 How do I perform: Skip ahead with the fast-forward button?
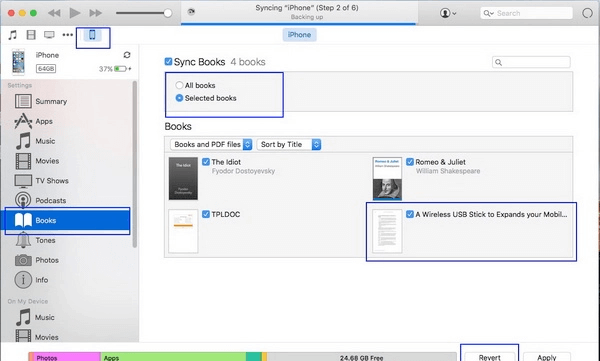[95, 13]
